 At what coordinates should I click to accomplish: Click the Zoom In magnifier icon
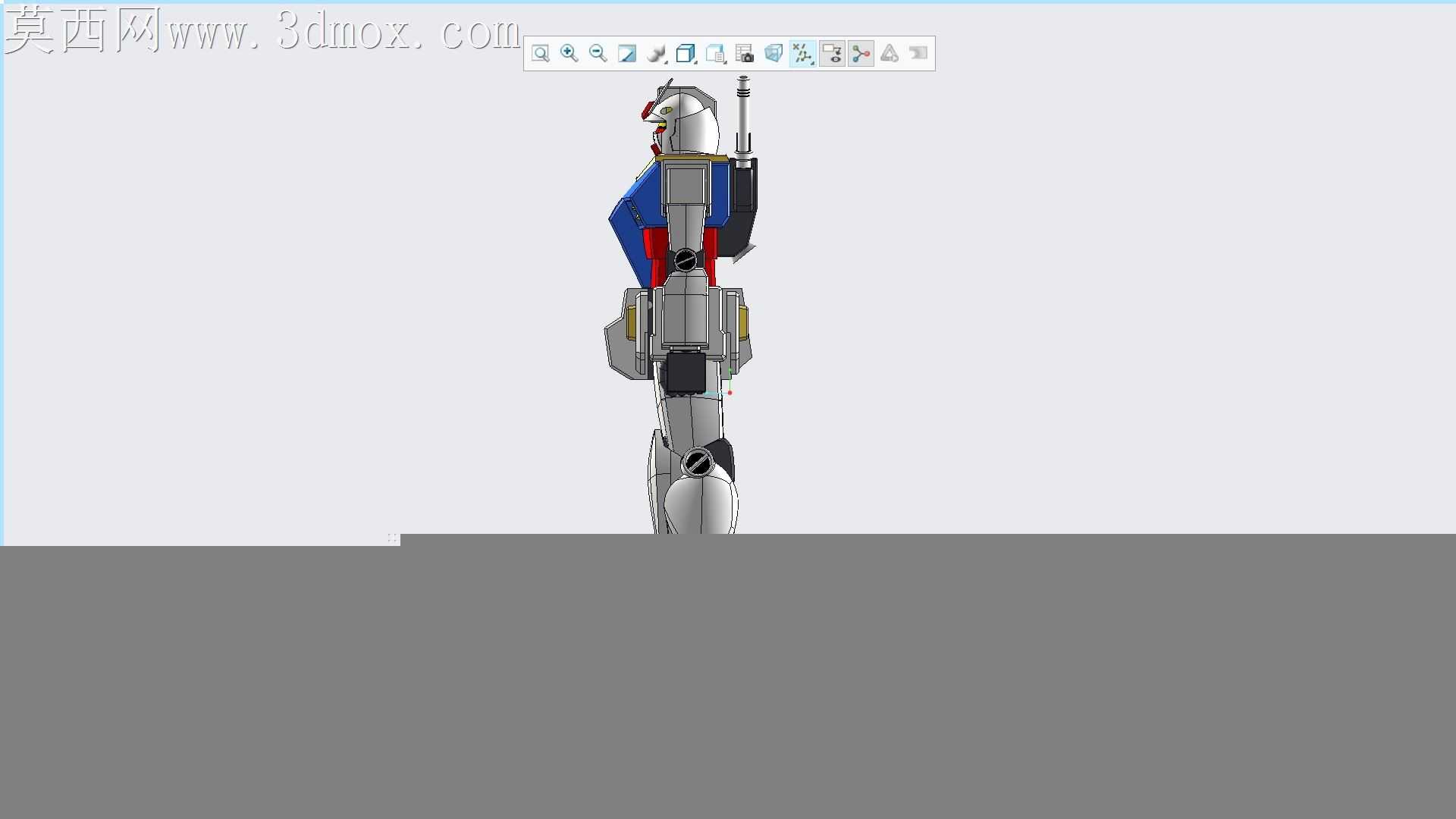click(569, 54)
